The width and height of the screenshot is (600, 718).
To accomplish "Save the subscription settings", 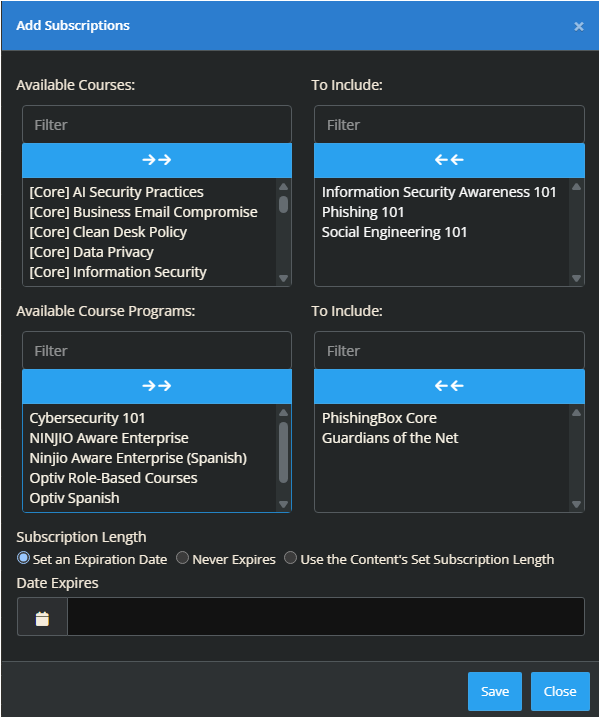I will point(495,691).
